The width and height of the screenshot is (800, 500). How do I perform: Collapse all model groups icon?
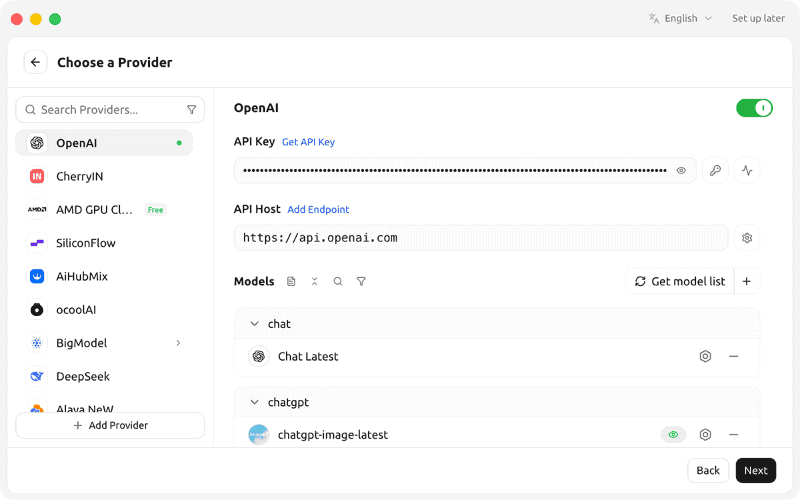(314, 281)
